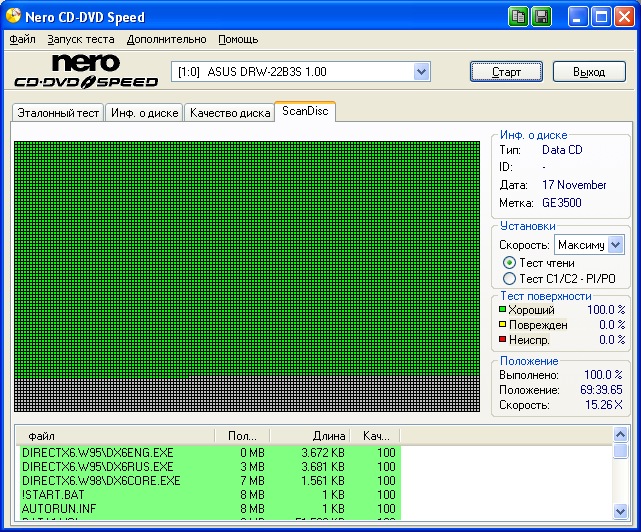Click the '3.672 KB' length cell

(323, 453)
